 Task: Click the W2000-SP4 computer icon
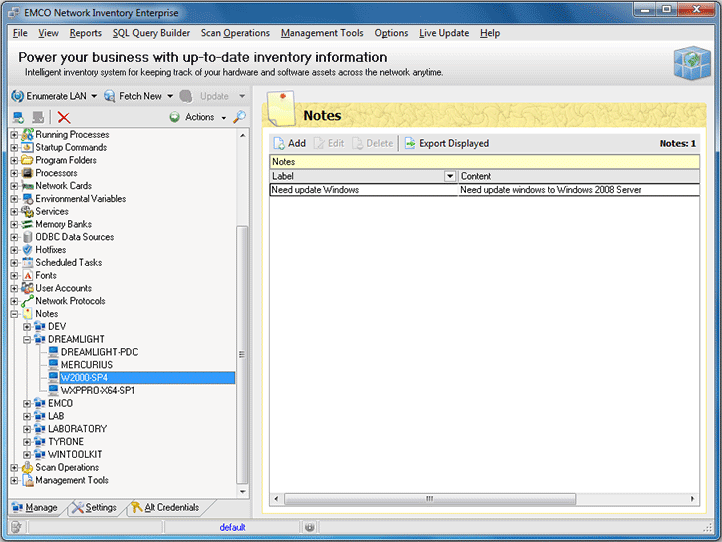(x=53, y=378)
